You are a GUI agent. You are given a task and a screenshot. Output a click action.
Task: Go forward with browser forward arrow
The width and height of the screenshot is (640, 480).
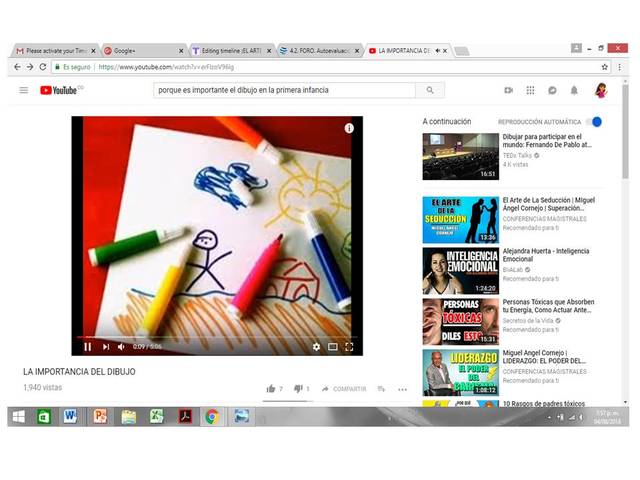pos(30,67)
